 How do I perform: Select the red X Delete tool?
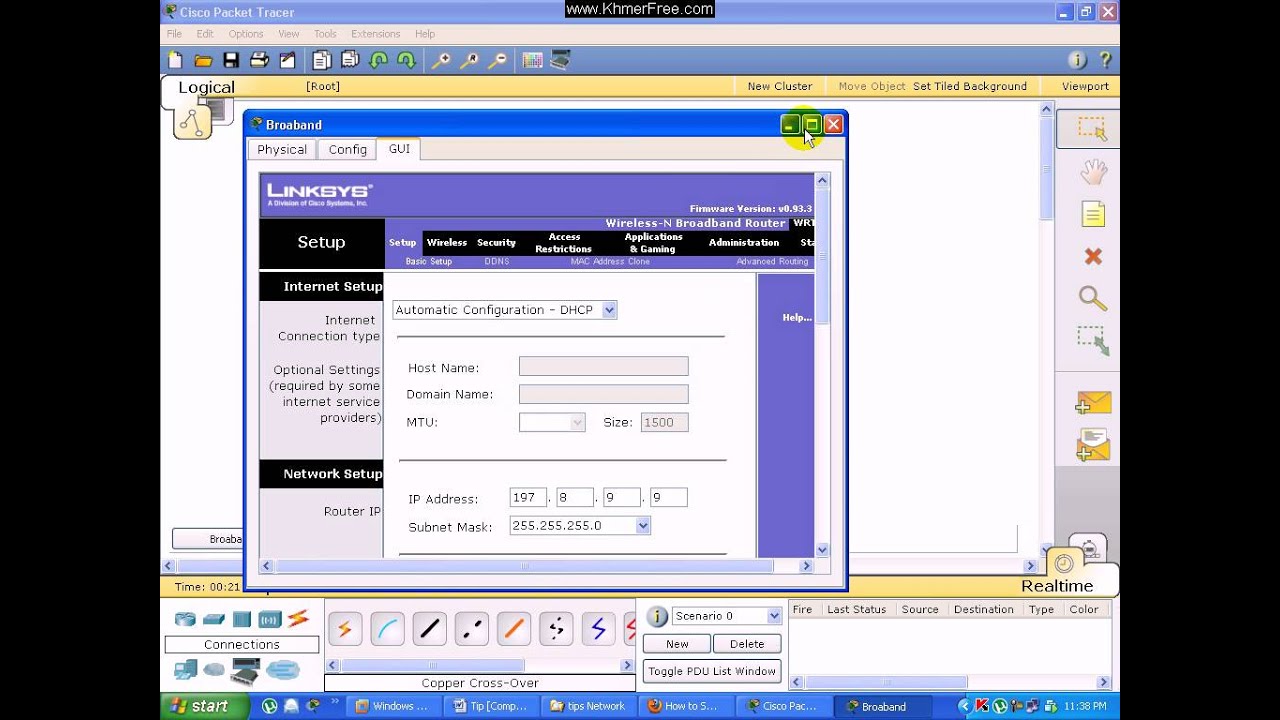(1093, 257)
